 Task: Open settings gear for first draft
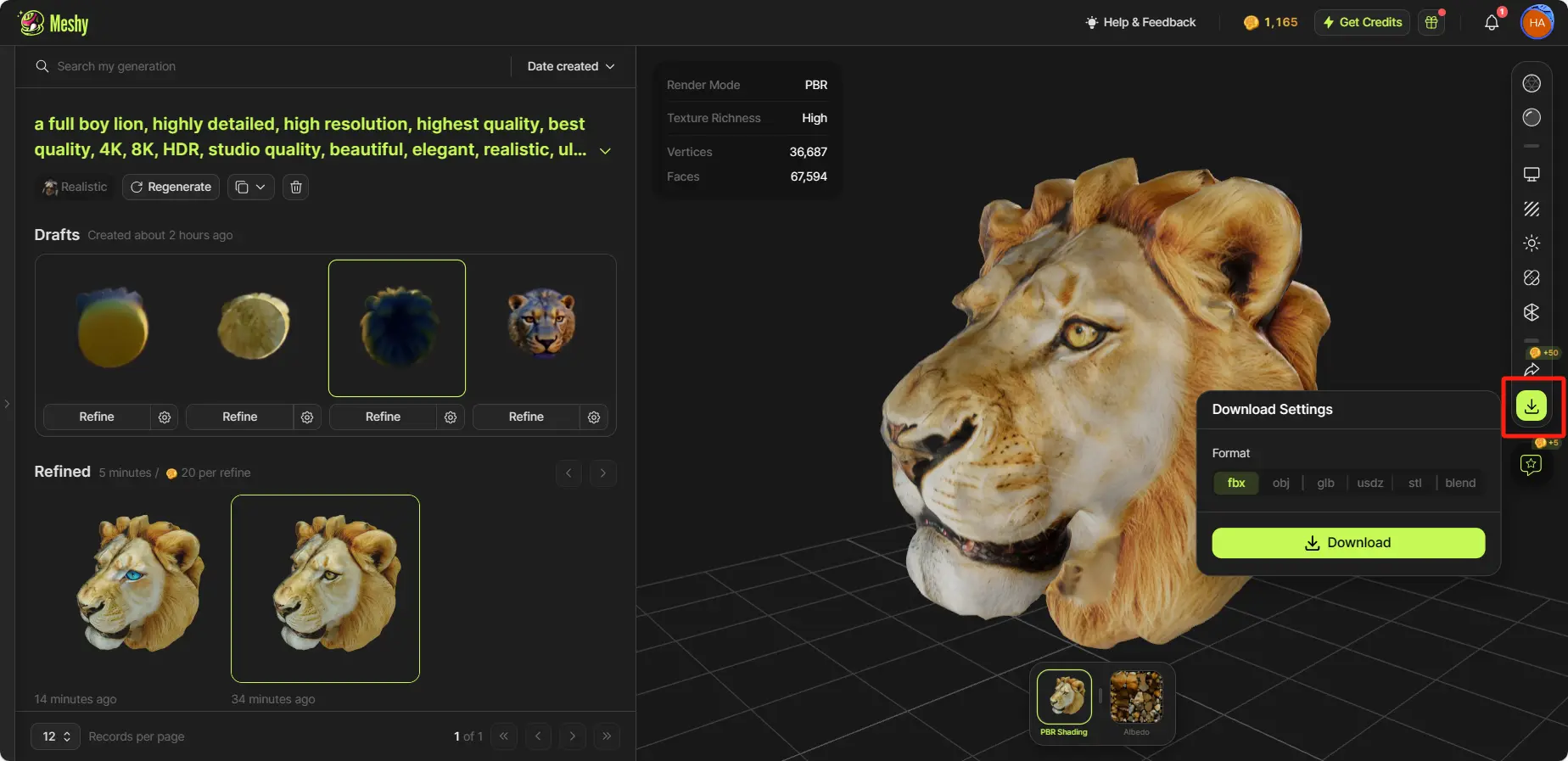pyautogui.click(x=165, y=417)
